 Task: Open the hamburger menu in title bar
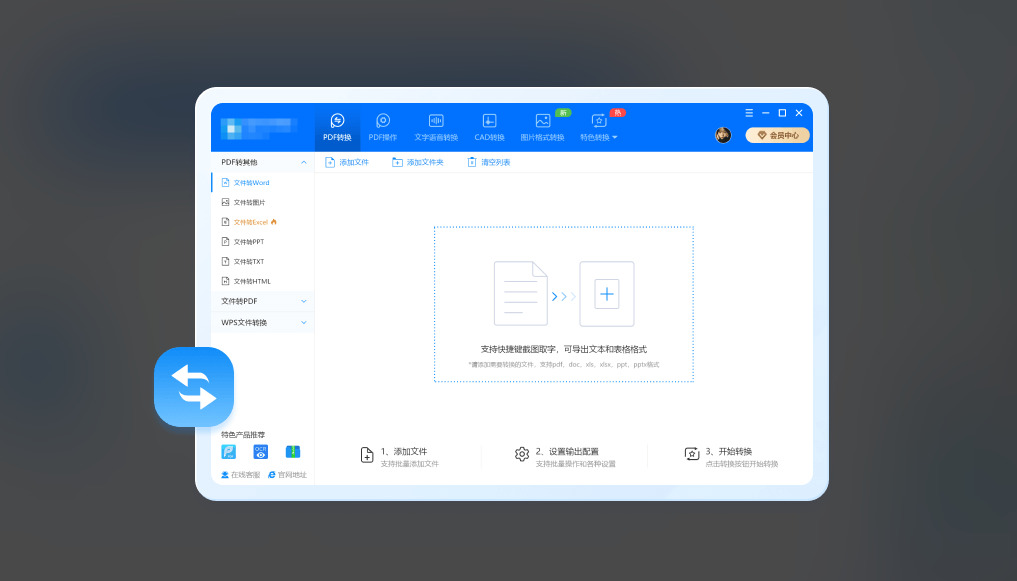[749, 113]
